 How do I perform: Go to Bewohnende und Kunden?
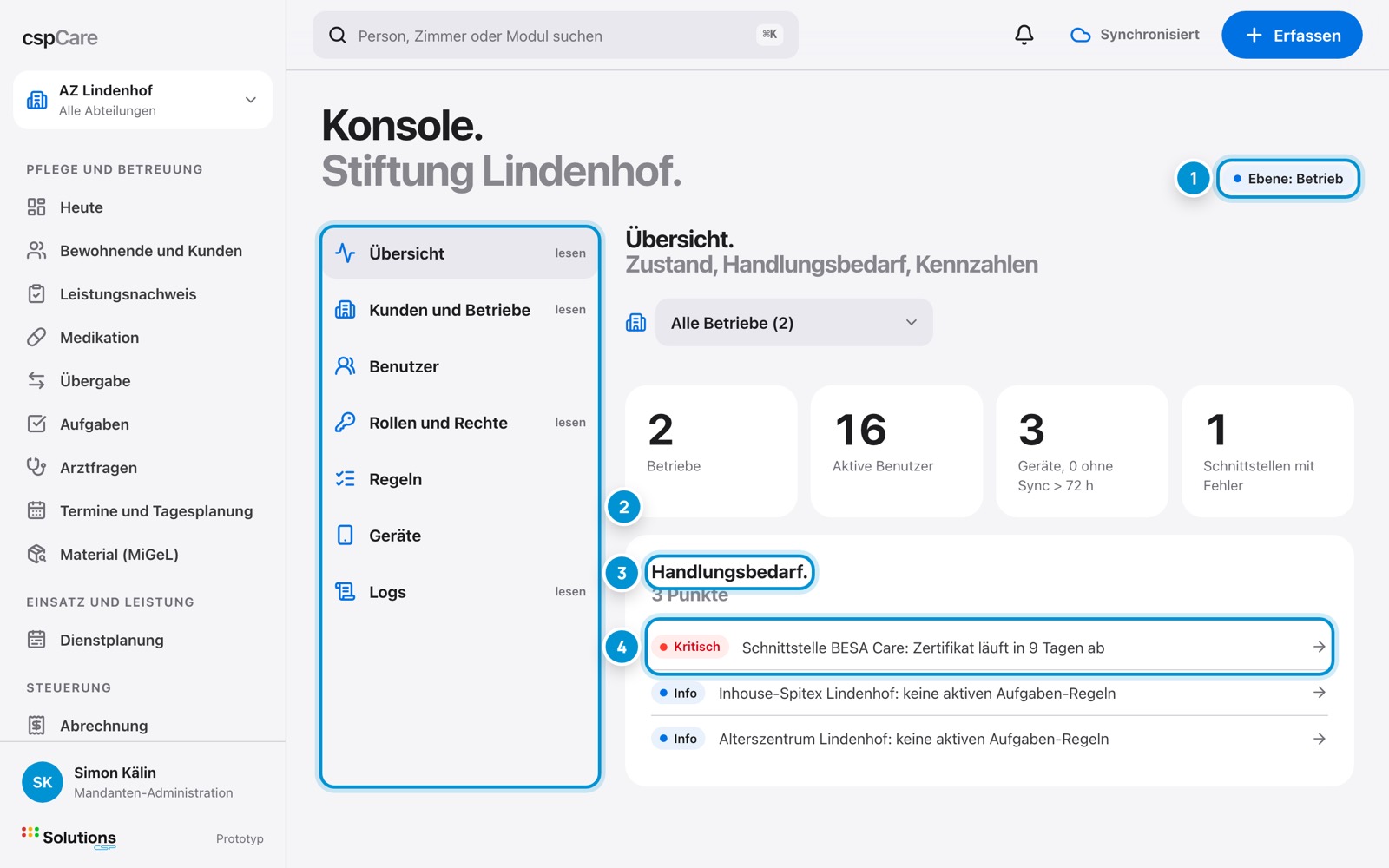coord(142,250)
